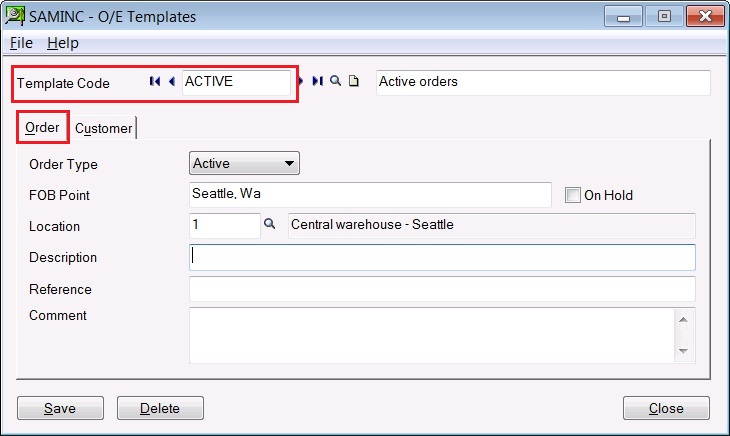The width and height of the screenshot is (730, 436).
Task: Maximize the O/E Templates window
Action: pyautogui.click(x=664, y=17)
